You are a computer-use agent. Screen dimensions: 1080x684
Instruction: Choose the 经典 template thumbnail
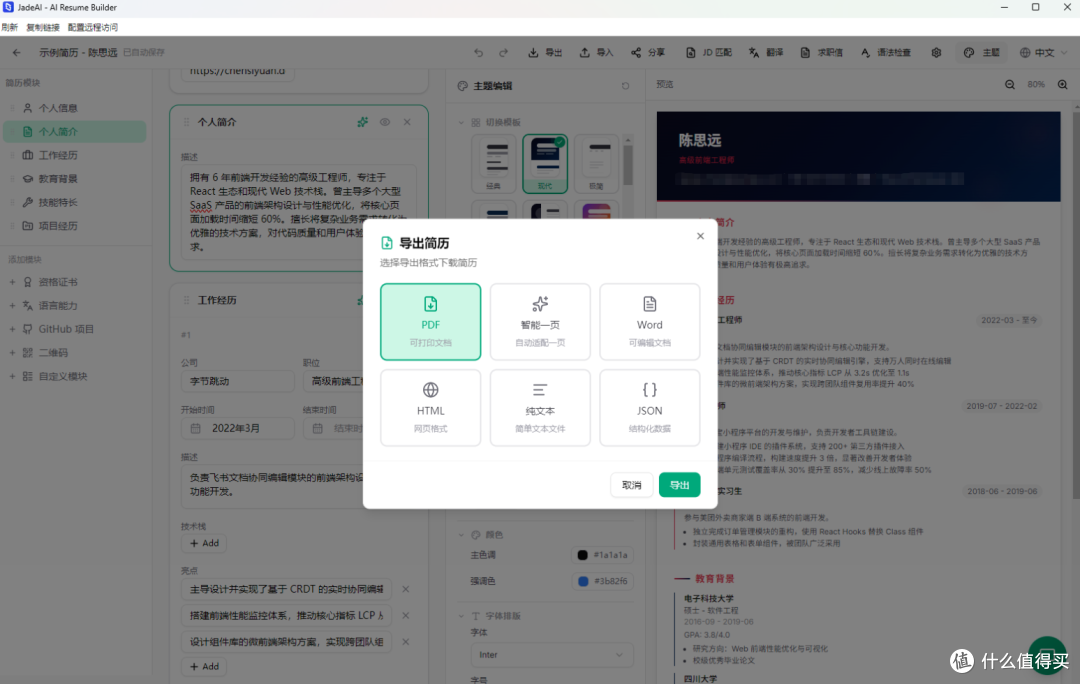tap(494, 163)
